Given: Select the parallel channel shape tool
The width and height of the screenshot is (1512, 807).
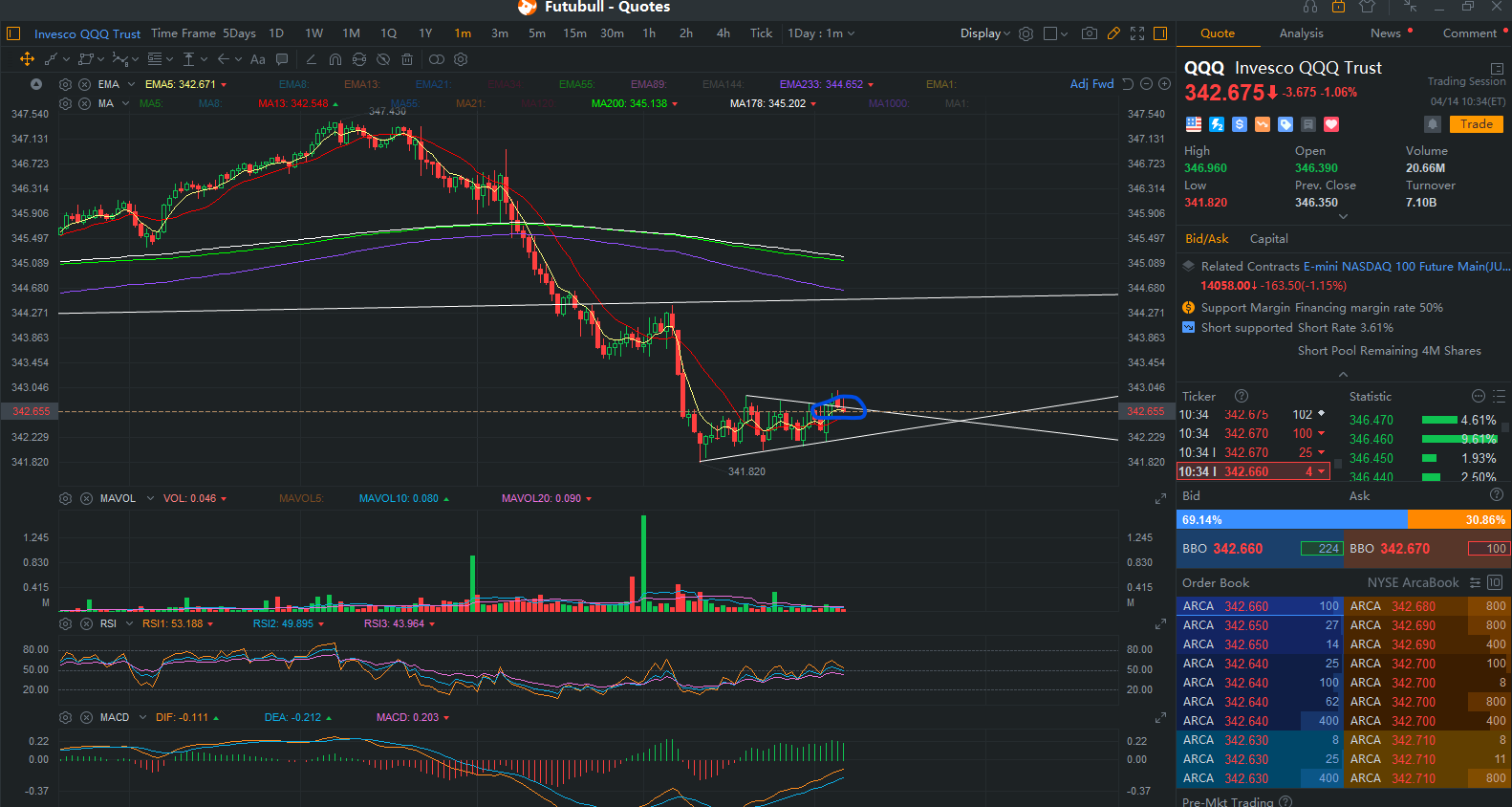Looking at the screenshot, I should (x=86, y=59).
